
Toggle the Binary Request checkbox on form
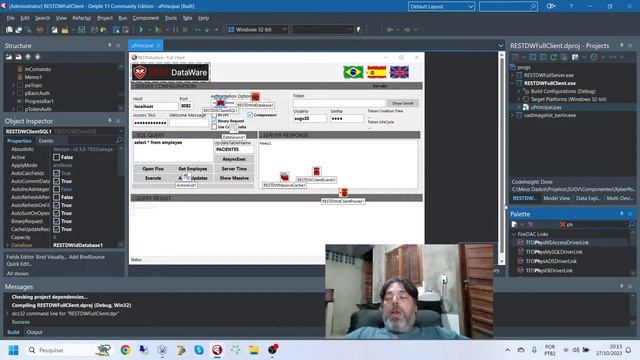(214, 121)
